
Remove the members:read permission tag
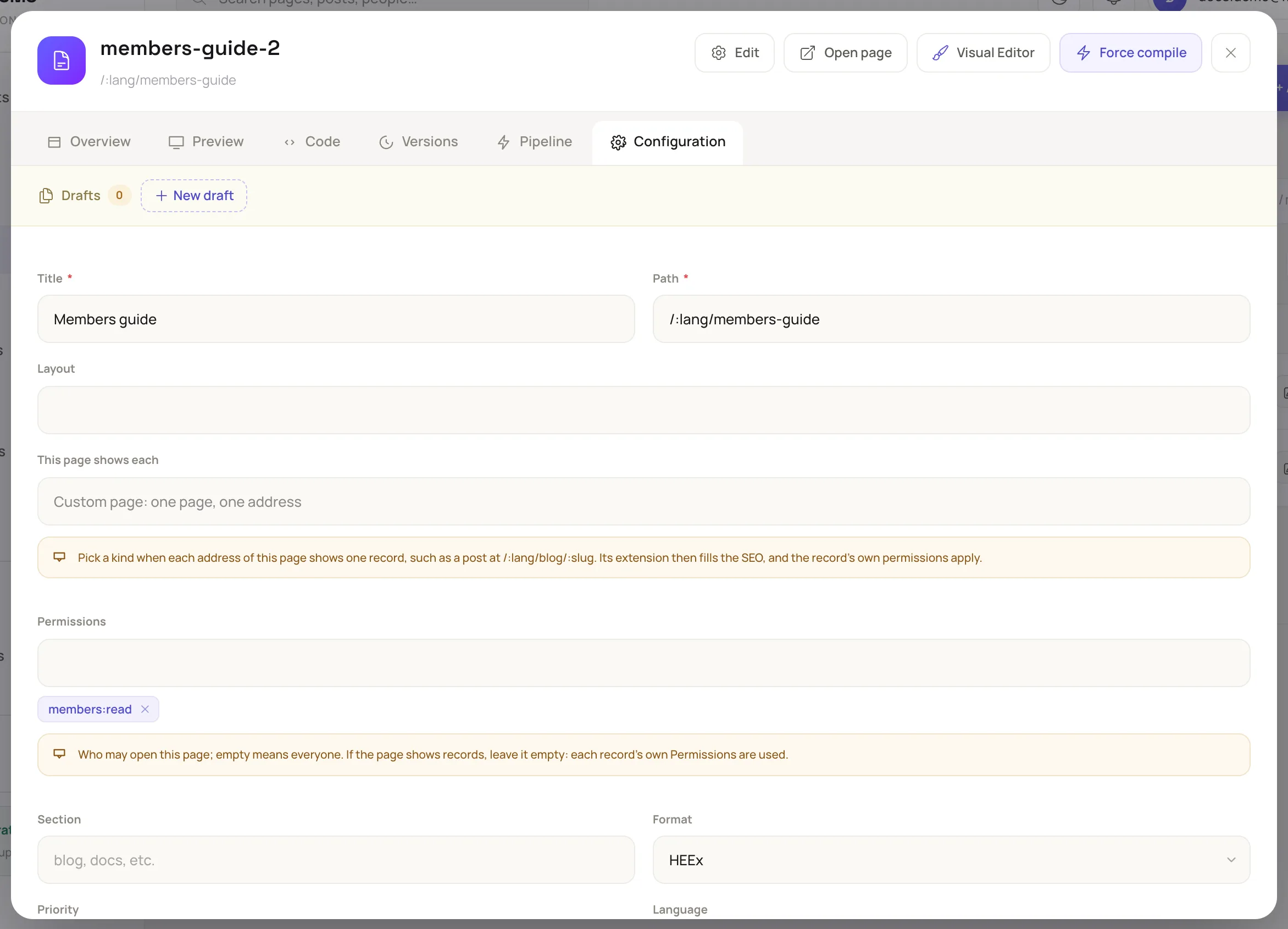[x=145, y=709]
